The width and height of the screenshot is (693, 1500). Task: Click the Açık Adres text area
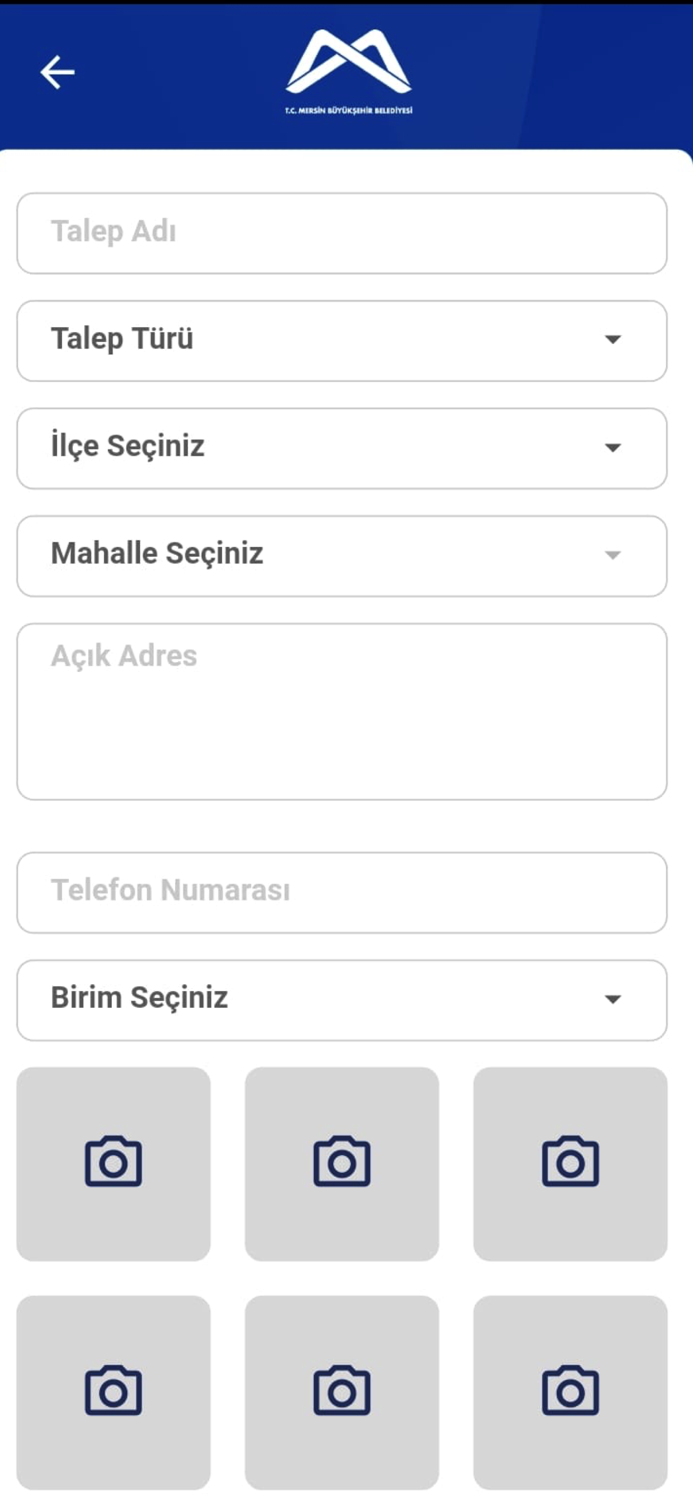point(340,710)
